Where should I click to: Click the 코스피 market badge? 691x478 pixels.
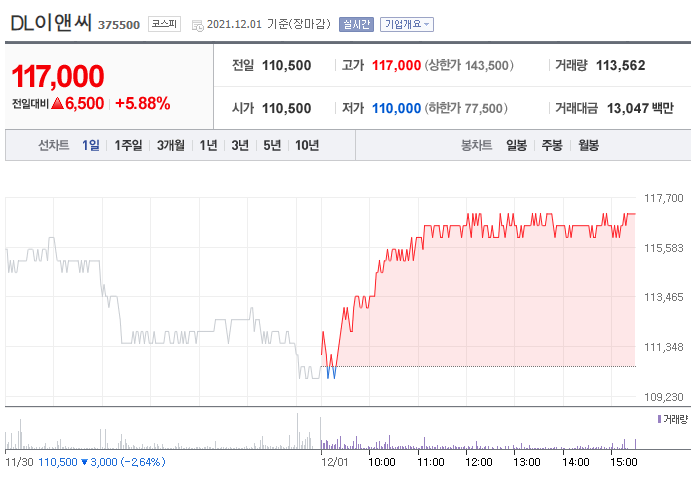pyautogui.click(x=164, y=24)
